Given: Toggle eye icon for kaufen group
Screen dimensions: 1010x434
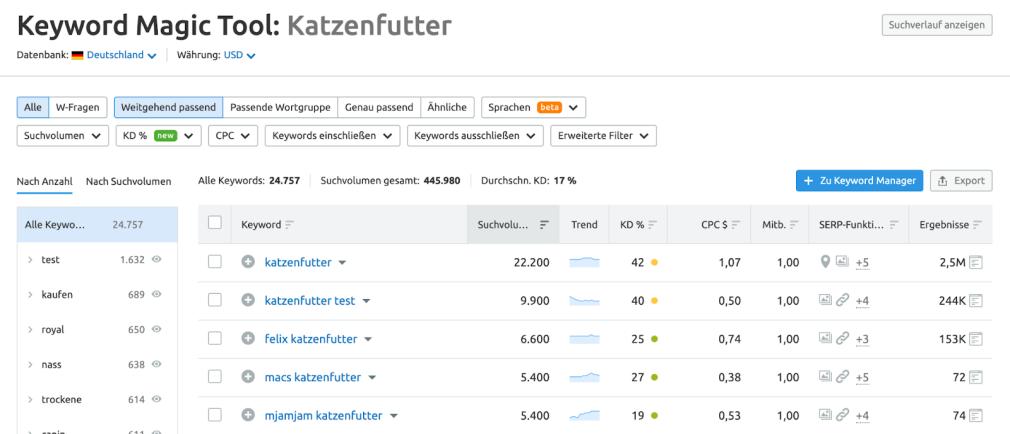Looking at the screenshot, I should 156,294.
